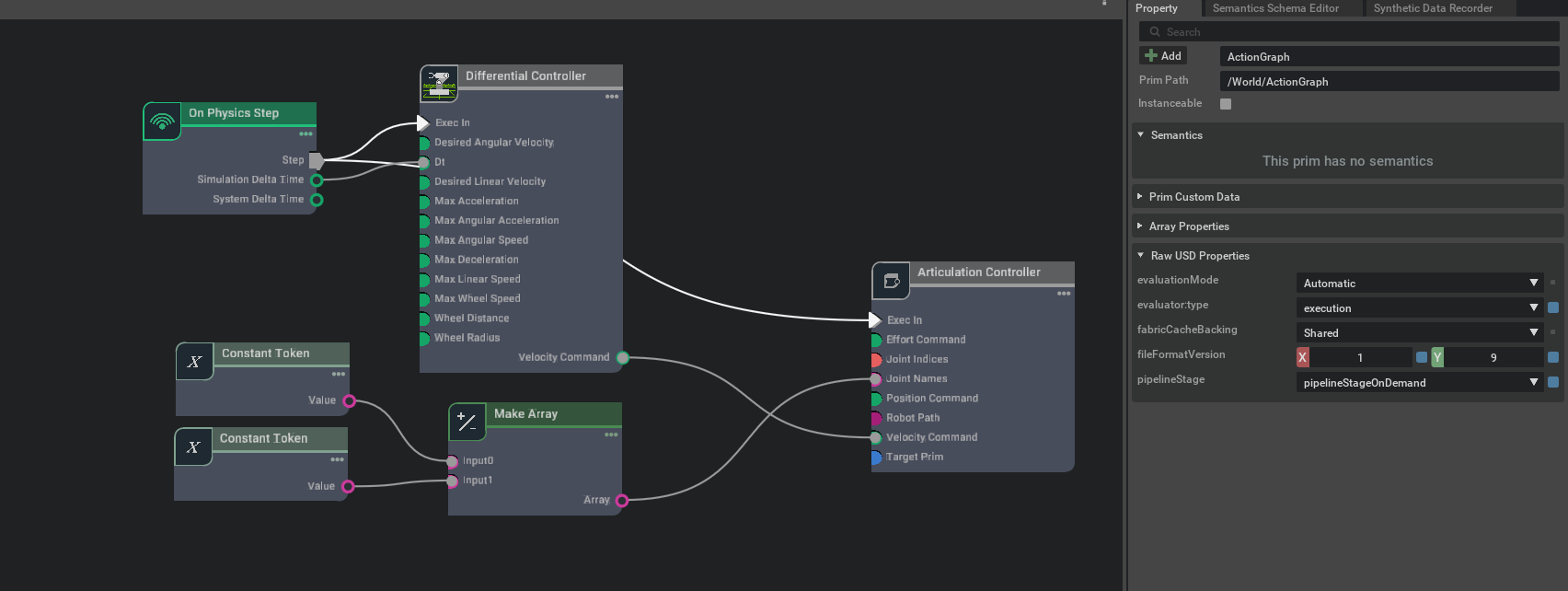Open the Synthetic Data Recorder tab
1568x591 pixels.
tap(1433, 8)
